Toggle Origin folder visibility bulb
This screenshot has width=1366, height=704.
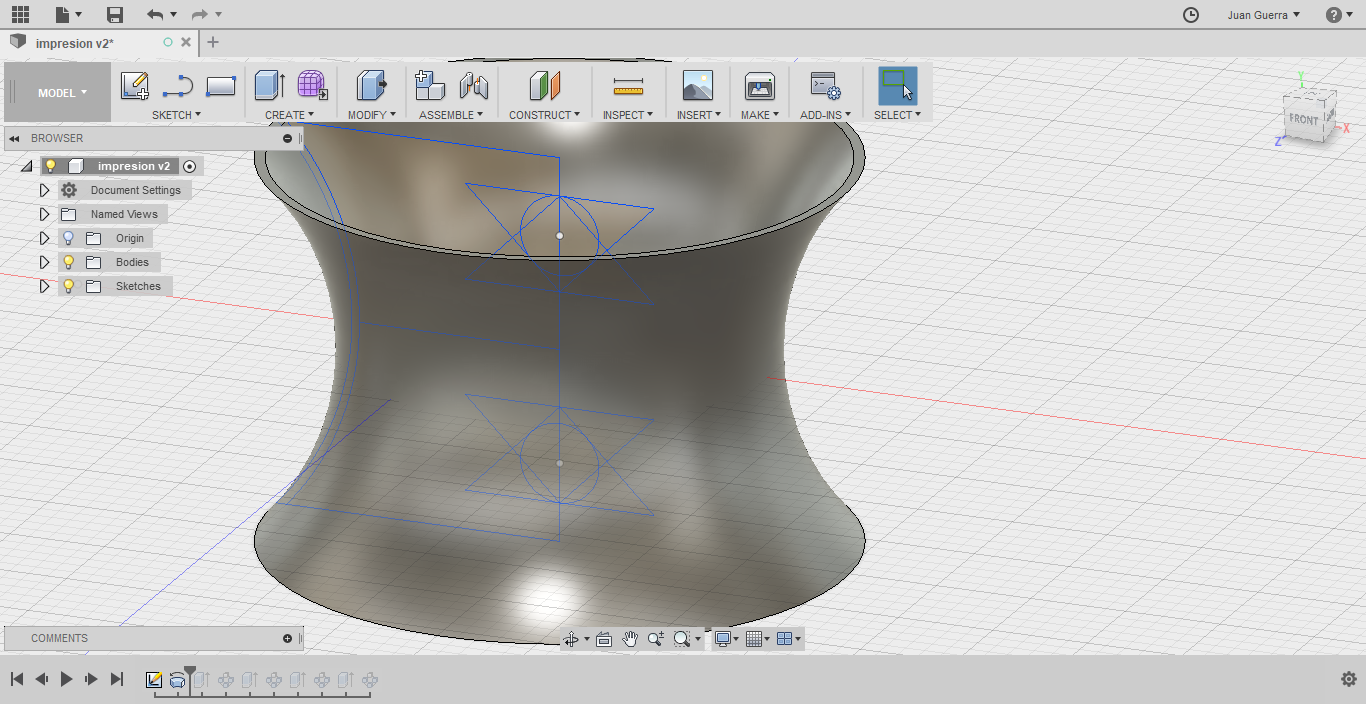68,238
